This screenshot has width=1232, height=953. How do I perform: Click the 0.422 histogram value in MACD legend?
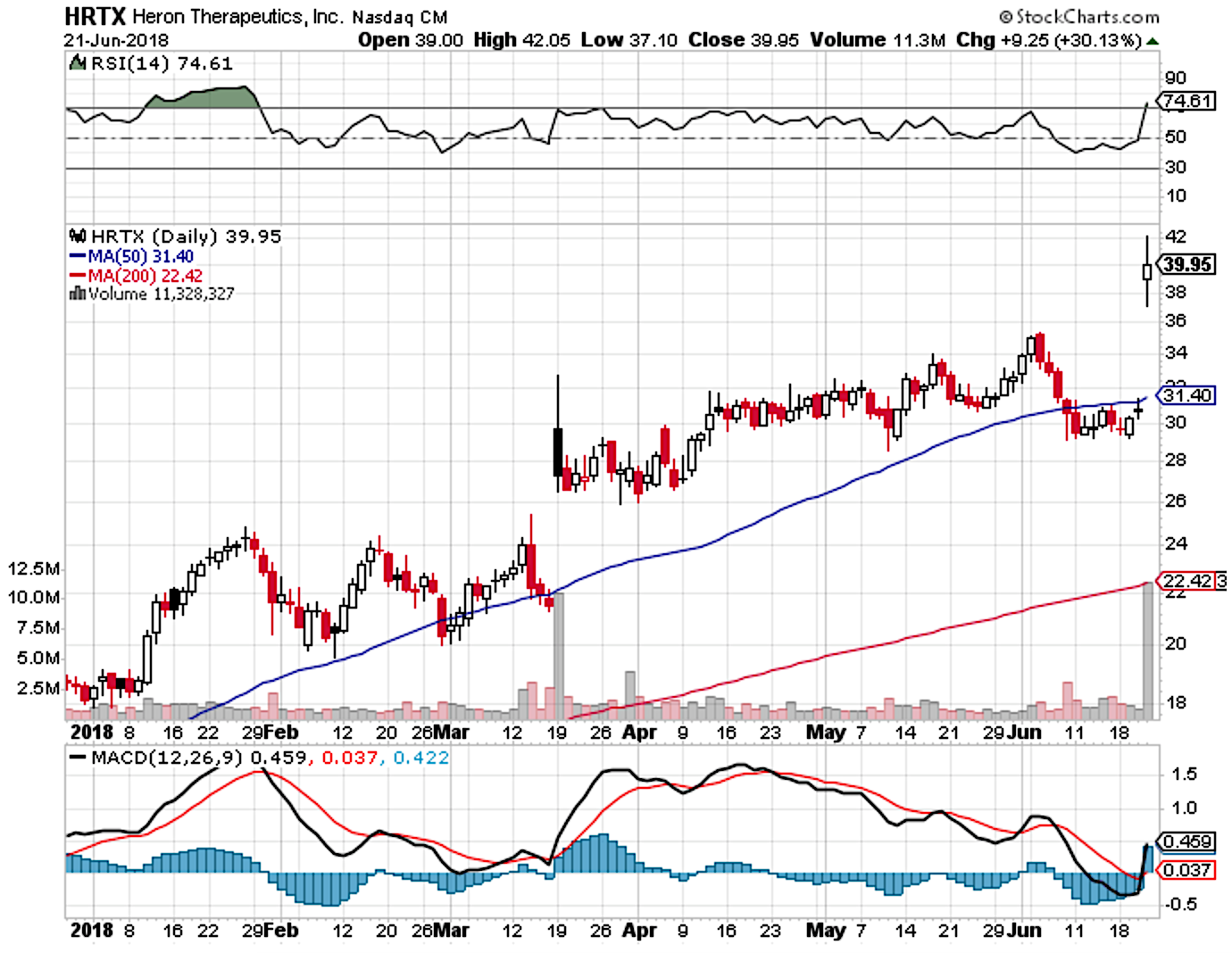[421, 758]
